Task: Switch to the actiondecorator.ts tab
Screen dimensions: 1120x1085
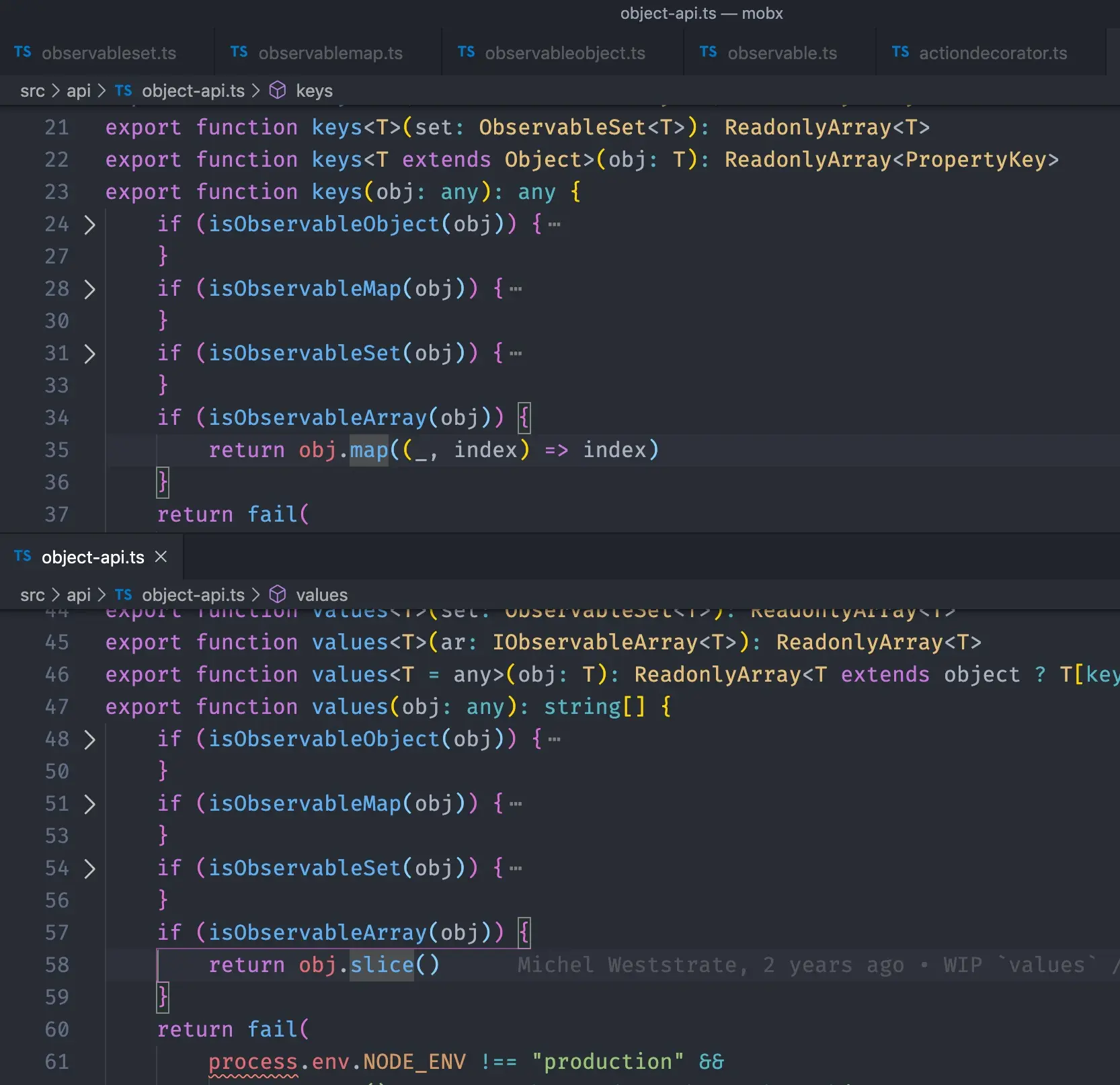Action: pyautogui.click(x=992, y=52)
